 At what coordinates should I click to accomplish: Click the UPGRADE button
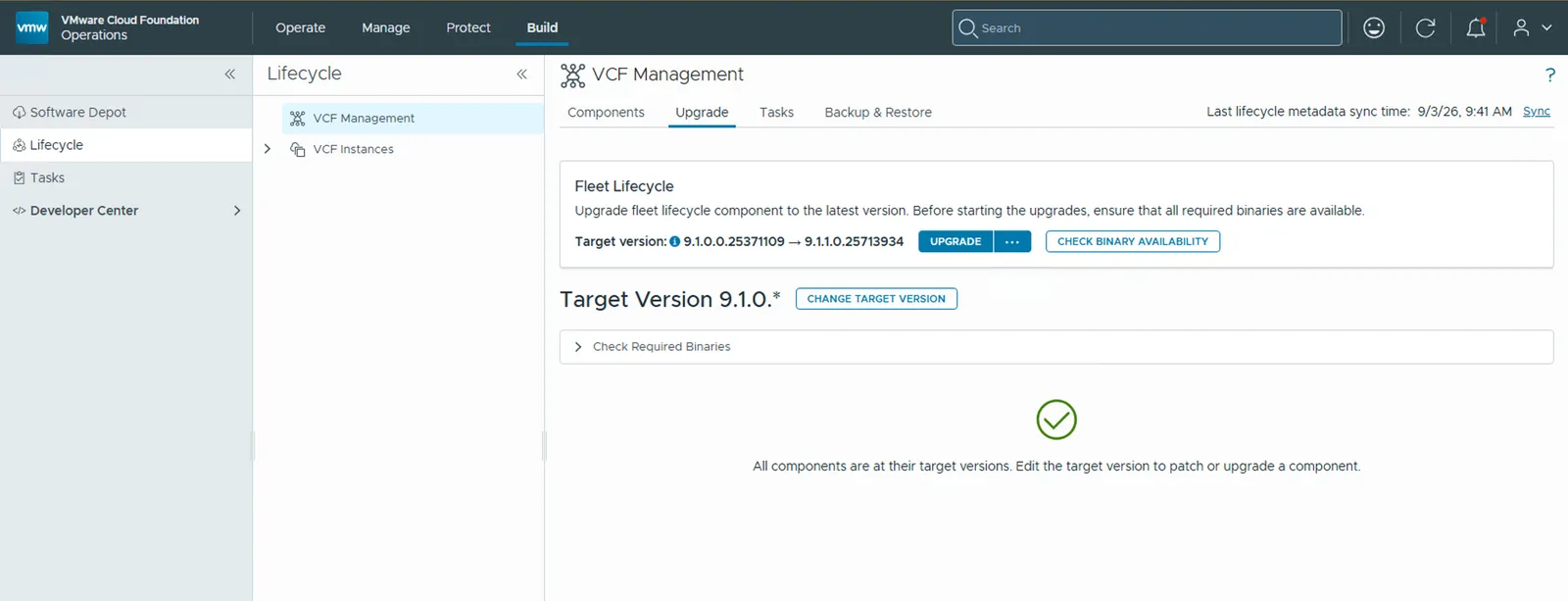[955, 241]
